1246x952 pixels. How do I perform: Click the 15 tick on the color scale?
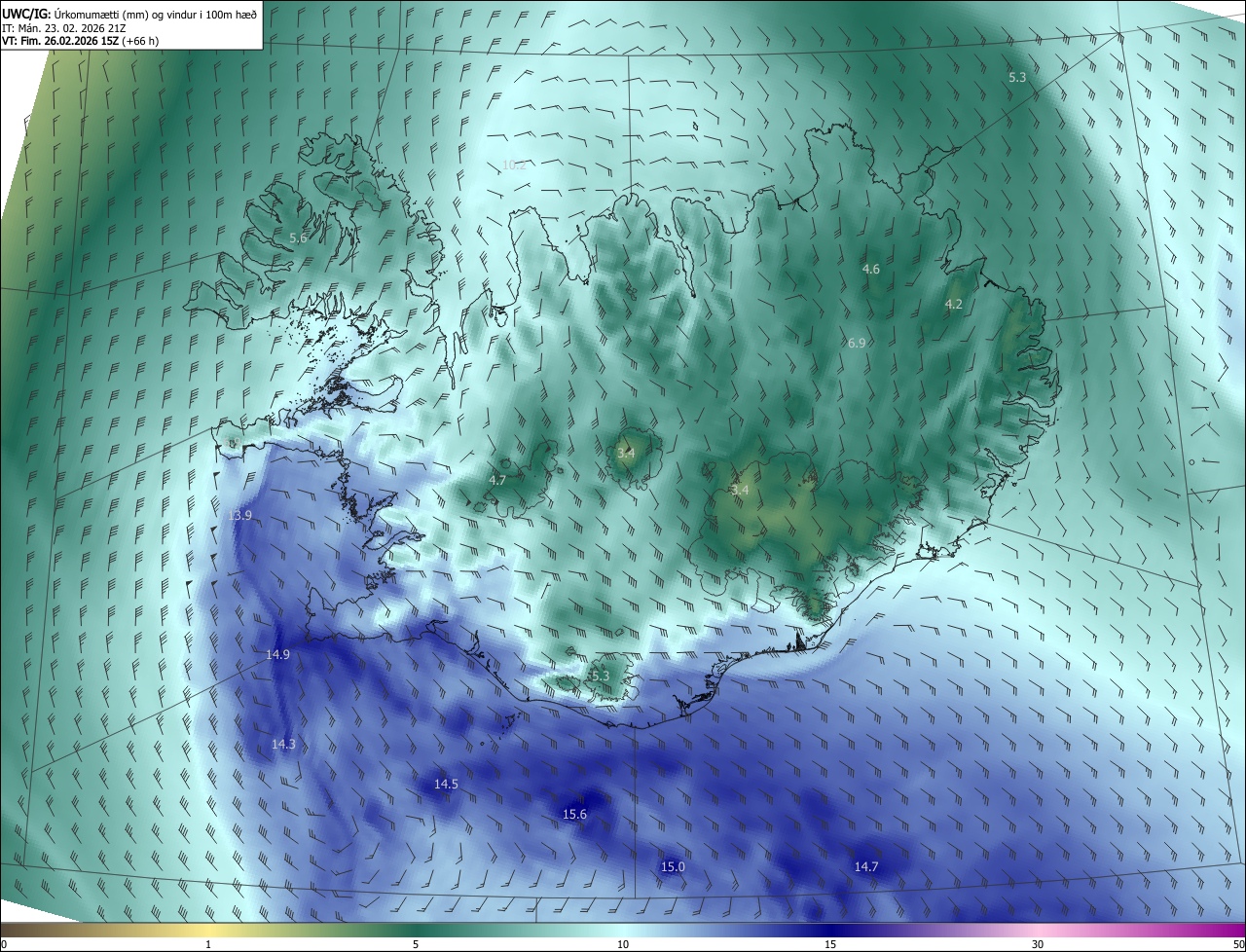[x=830, y=944]
